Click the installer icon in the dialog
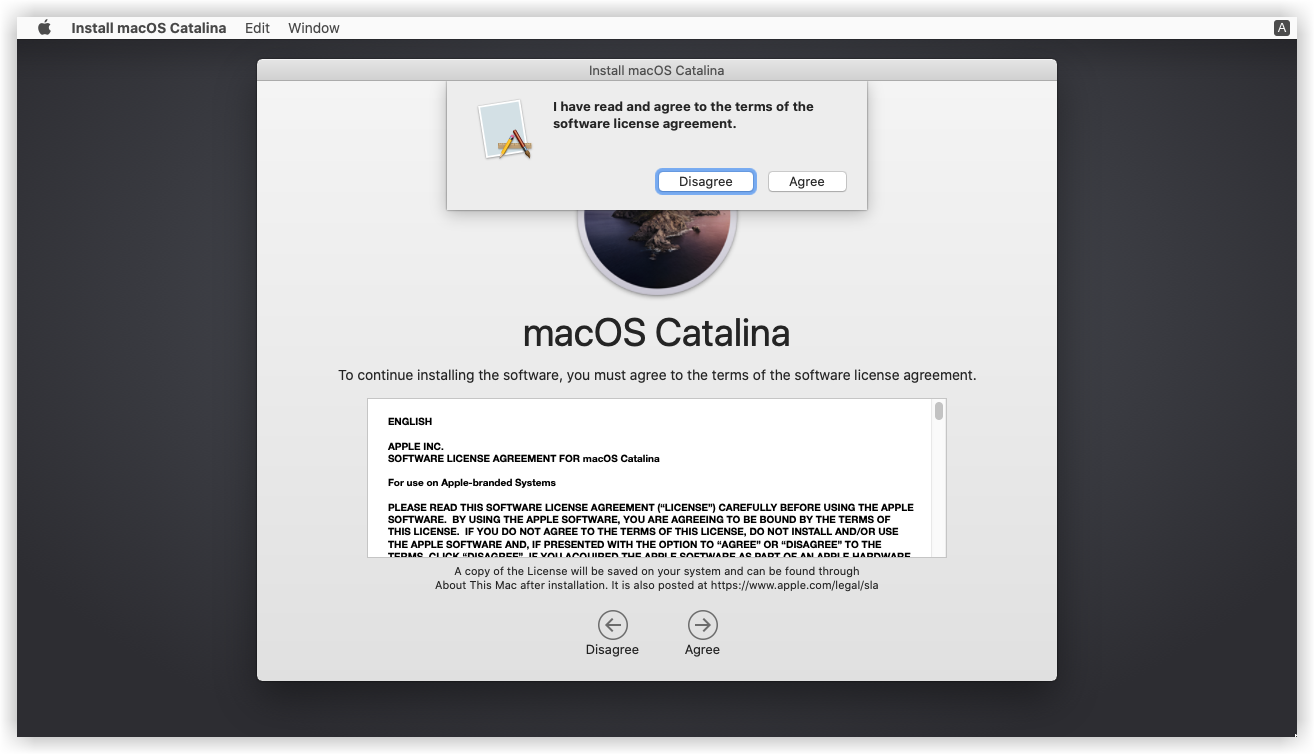This screenshot has width=1315, height=755. (x=504, y=130)
